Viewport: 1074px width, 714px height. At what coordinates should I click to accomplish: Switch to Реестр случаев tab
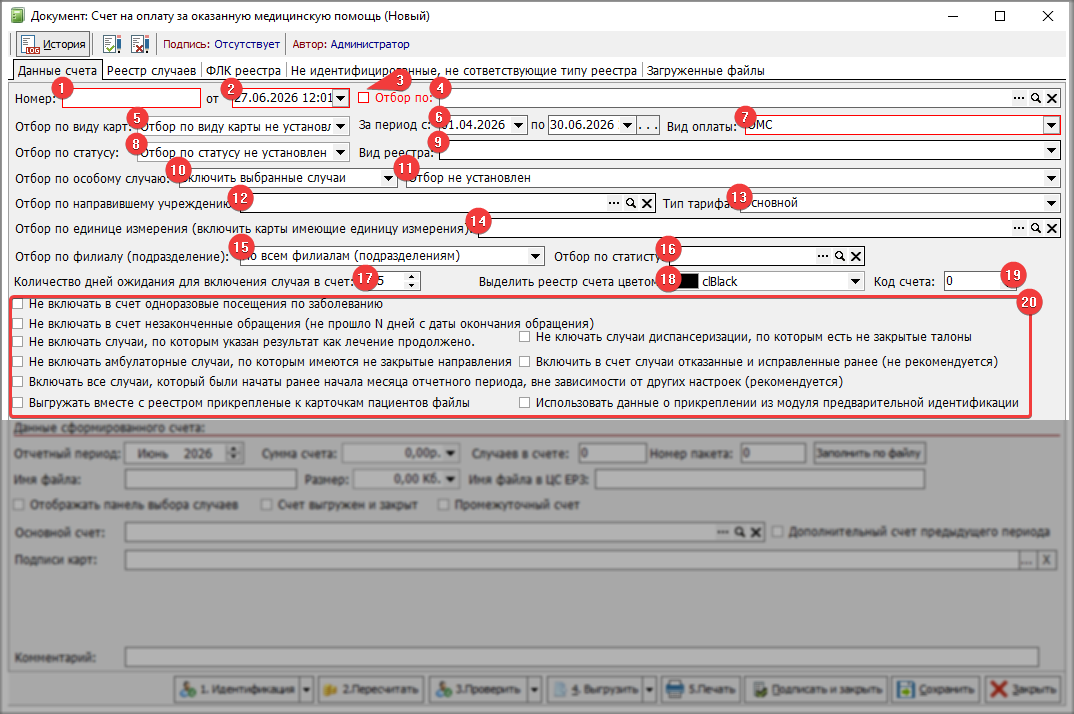click(151, 71)
